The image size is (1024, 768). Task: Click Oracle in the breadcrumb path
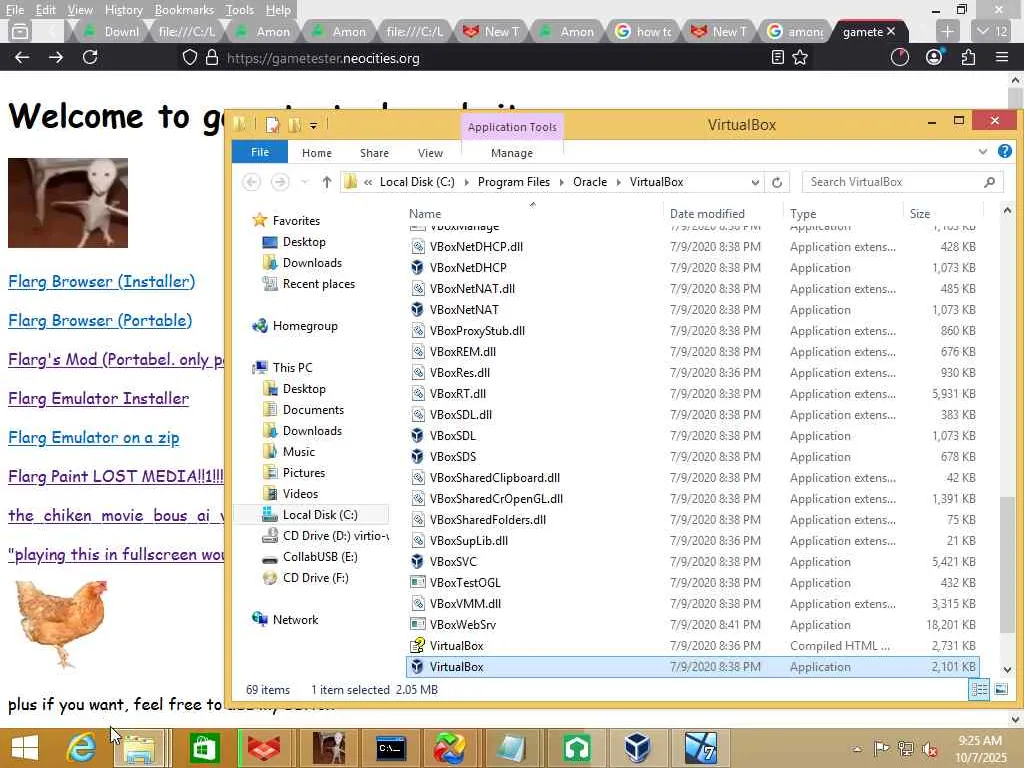coord(590,182)
